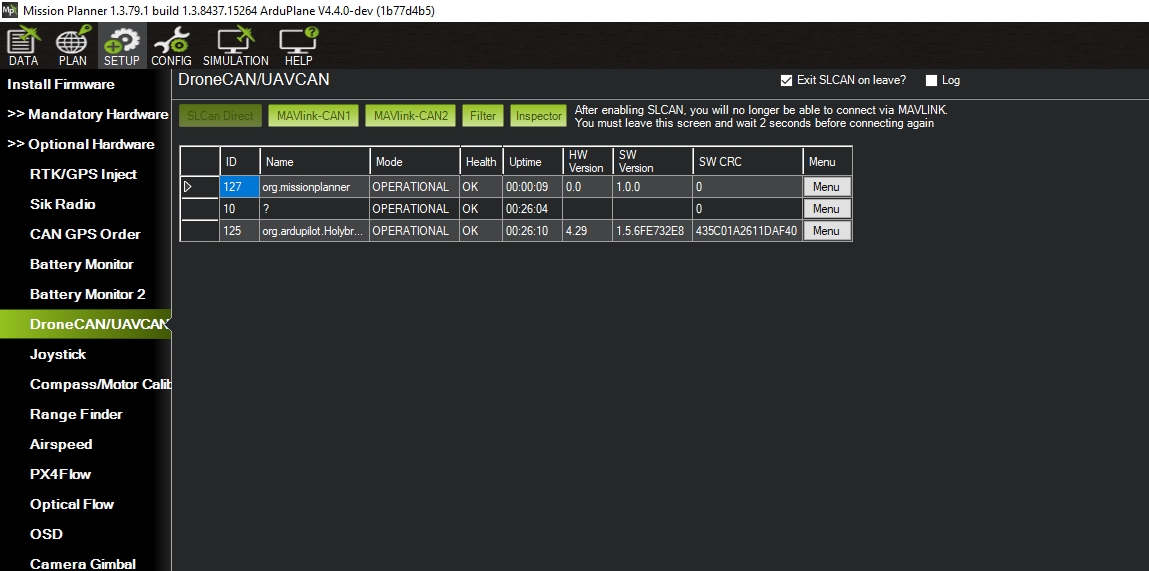Open Optical Flow page
The width and height of the screenshot is (1149, 571).
[x=72, y=505]
